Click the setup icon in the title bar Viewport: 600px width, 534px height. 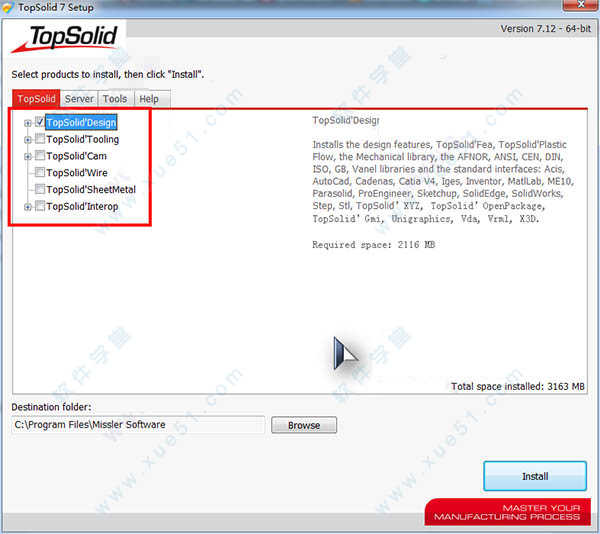9,8
